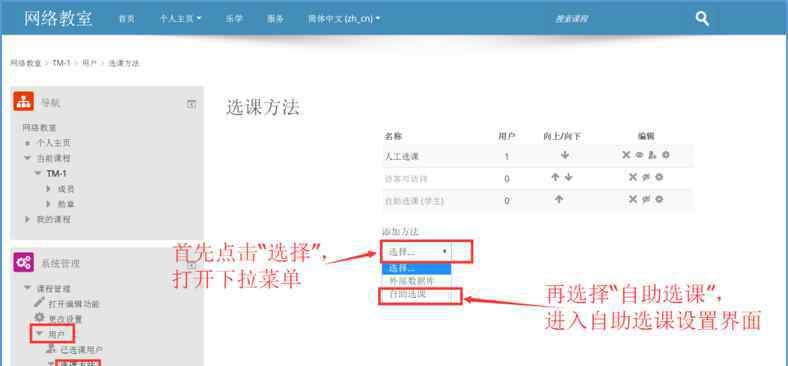Move 自助选课 (学生) row up
This screenshot has height=366, width=788.
click(x=559, y=199)
